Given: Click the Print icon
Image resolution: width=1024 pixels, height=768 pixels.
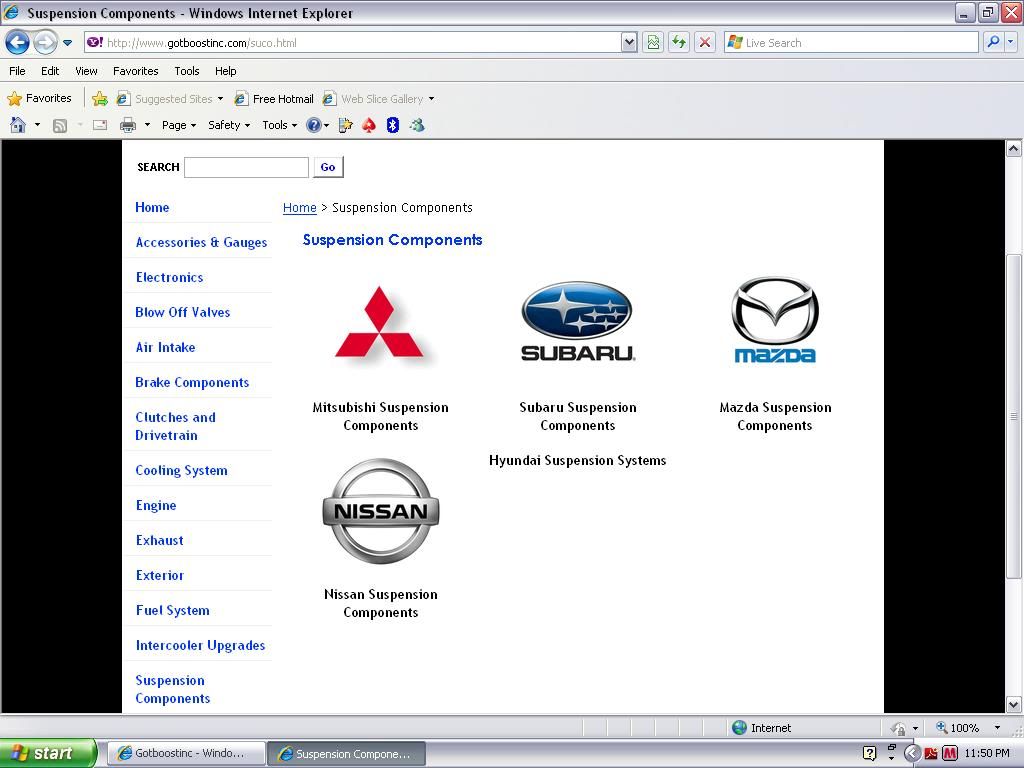Looking at the screenshot, I should tap(128, 125).
